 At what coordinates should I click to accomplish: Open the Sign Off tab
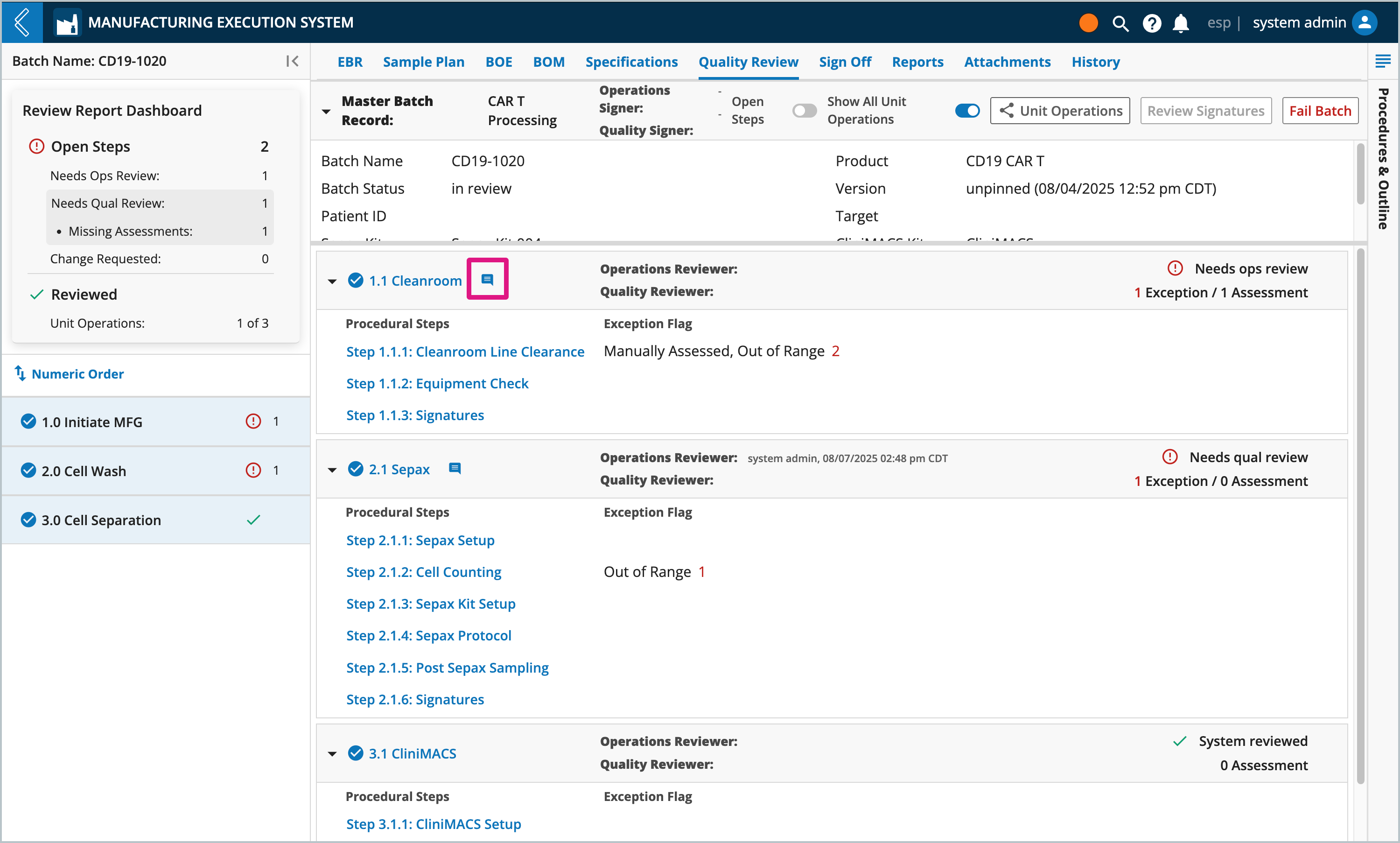(x=845, y=61)
